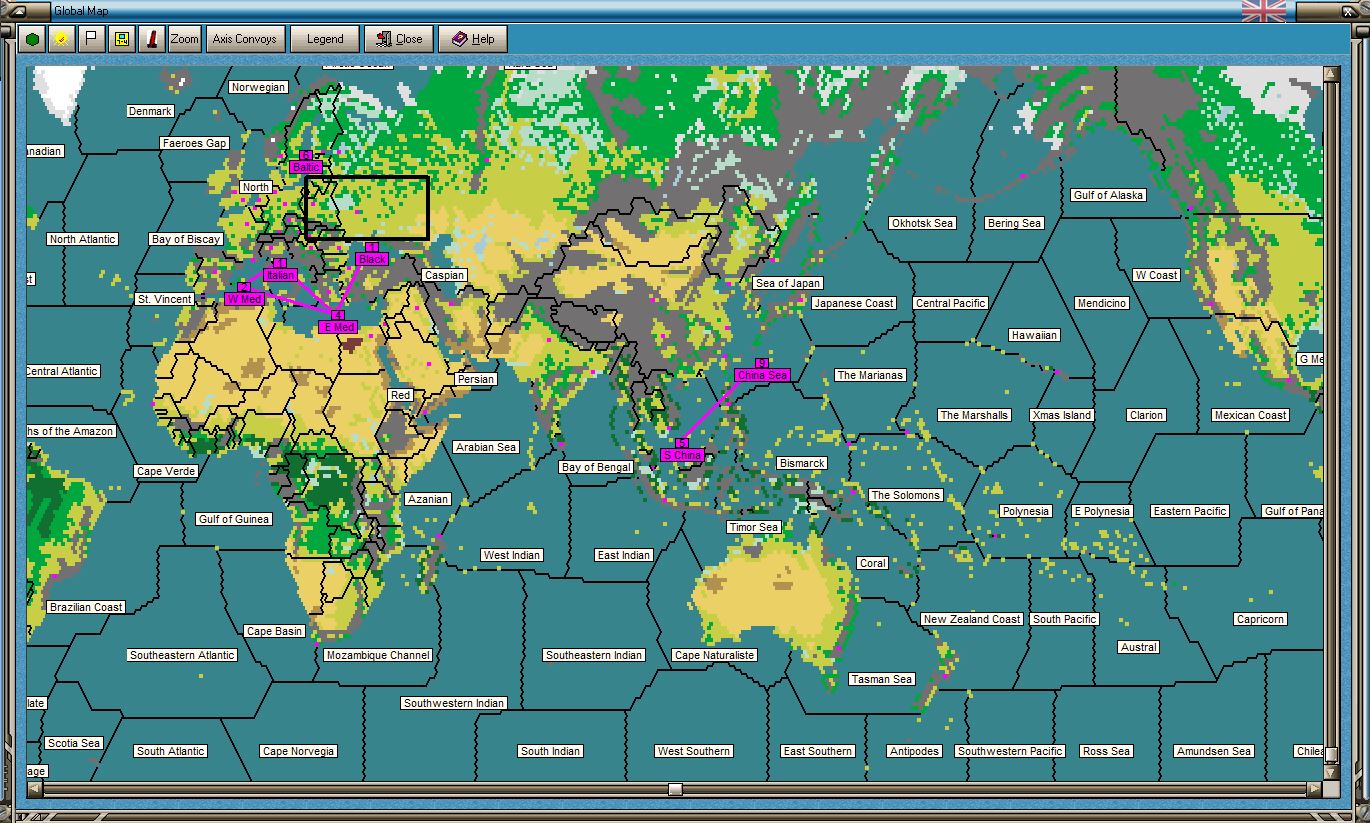Show the map Legend

tap(325, 39)
